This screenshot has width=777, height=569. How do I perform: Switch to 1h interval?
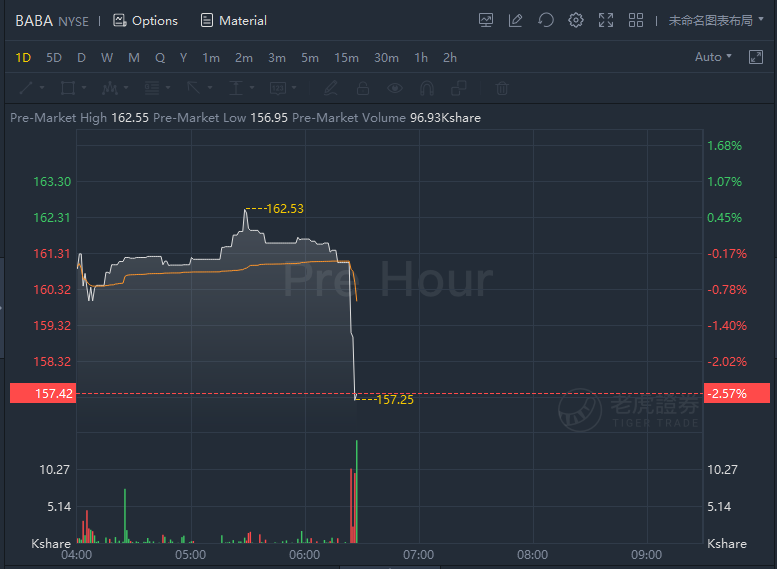[421, 57]
